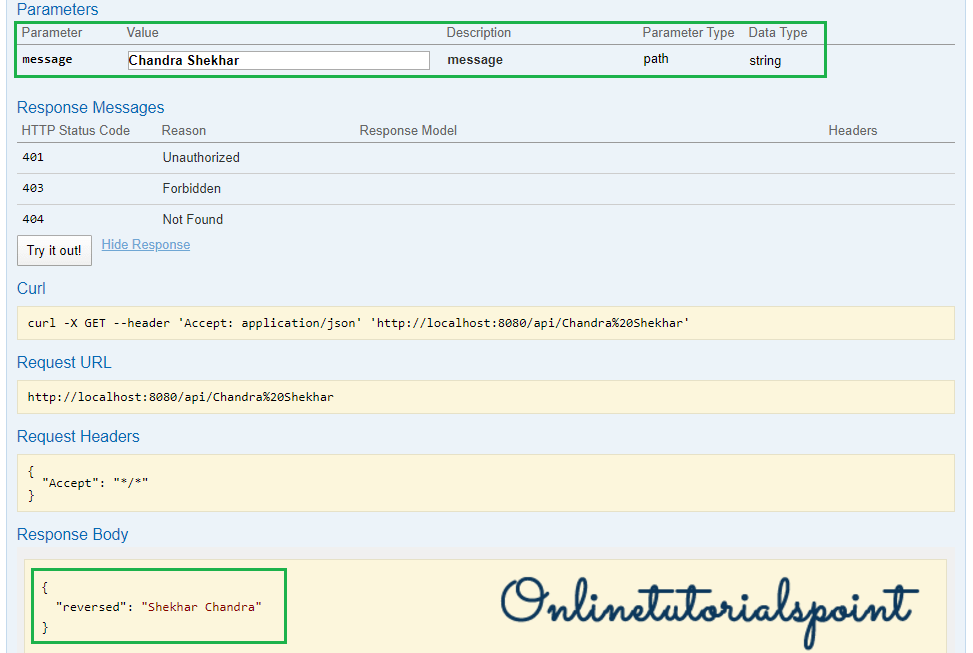Click the Response Body heading
This screenshot has width=973, height=653.
click(72, 535)
